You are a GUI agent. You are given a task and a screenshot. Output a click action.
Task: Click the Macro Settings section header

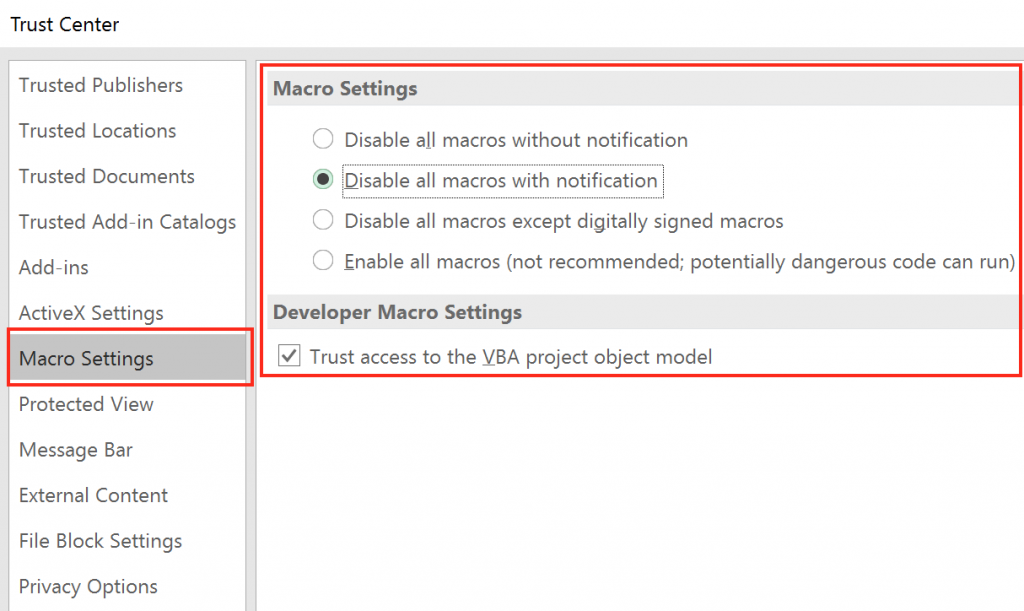click(x=344, y=88)
